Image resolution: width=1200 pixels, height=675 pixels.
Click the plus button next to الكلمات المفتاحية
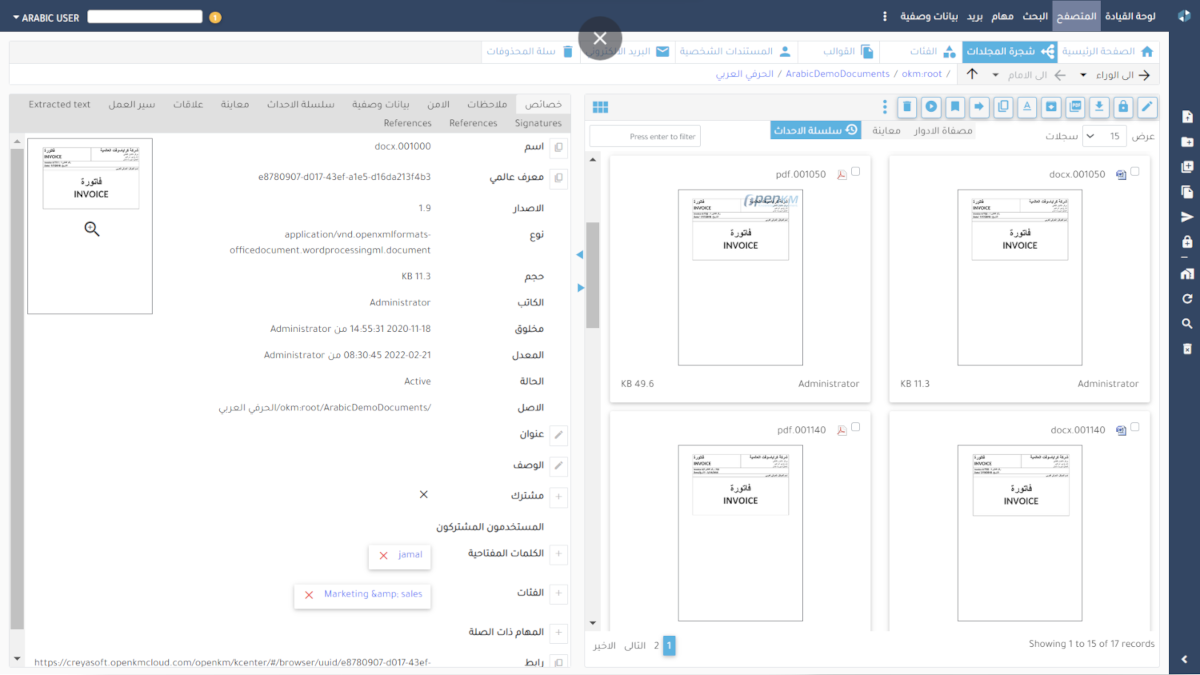tap(559, 554)
